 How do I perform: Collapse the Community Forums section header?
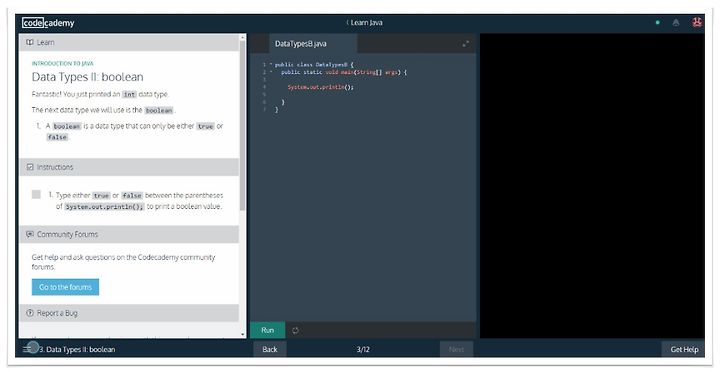pos(129,234)
